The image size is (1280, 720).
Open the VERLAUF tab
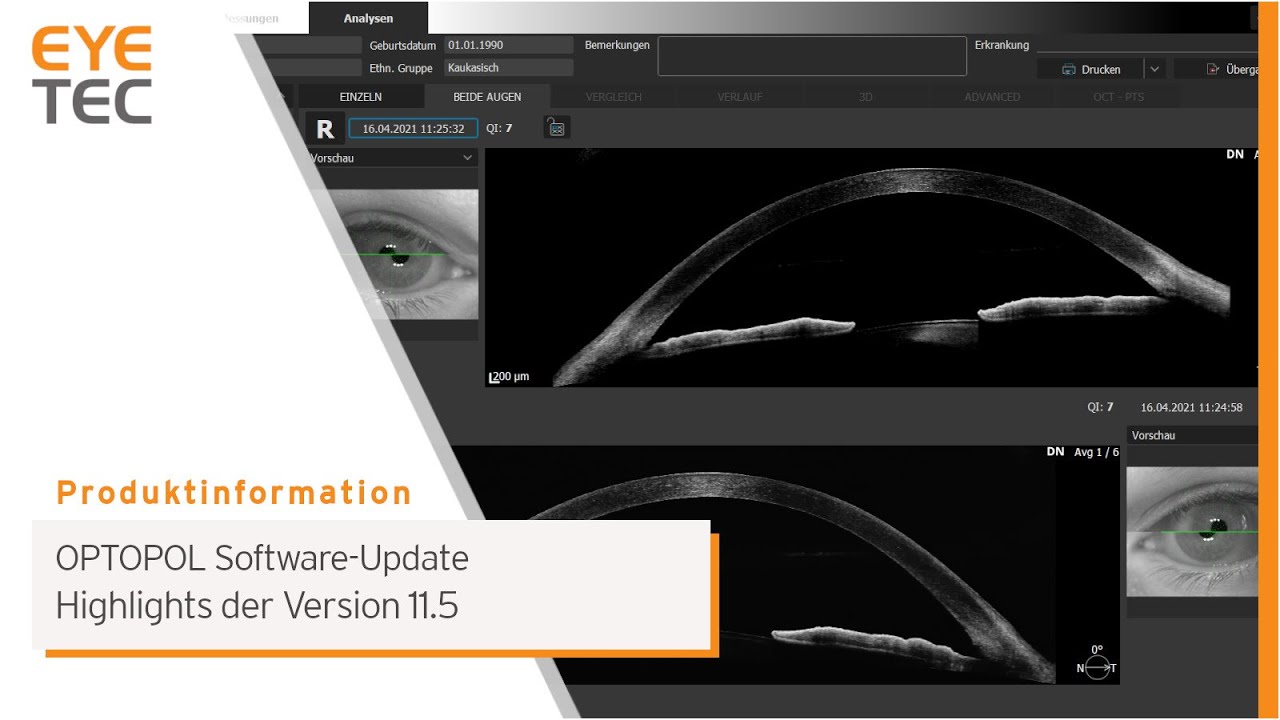tap(740, 97)
